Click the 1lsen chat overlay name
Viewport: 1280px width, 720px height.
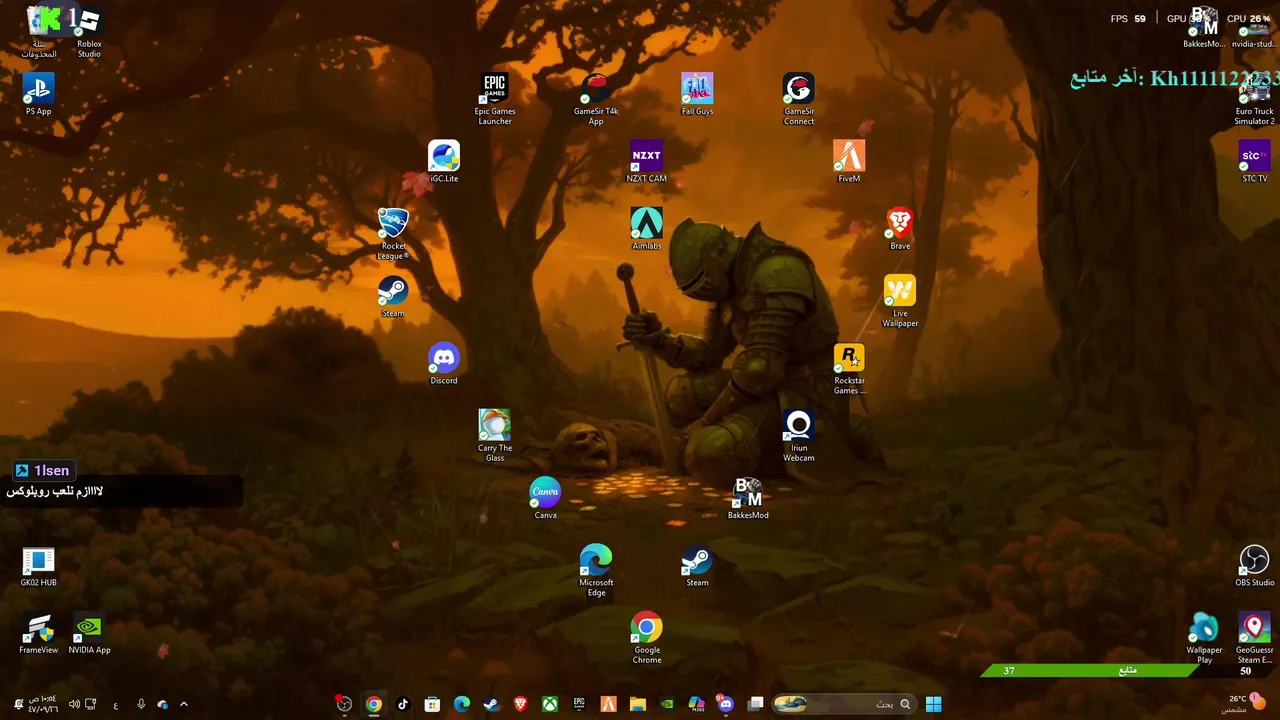[x=43, y=470]
